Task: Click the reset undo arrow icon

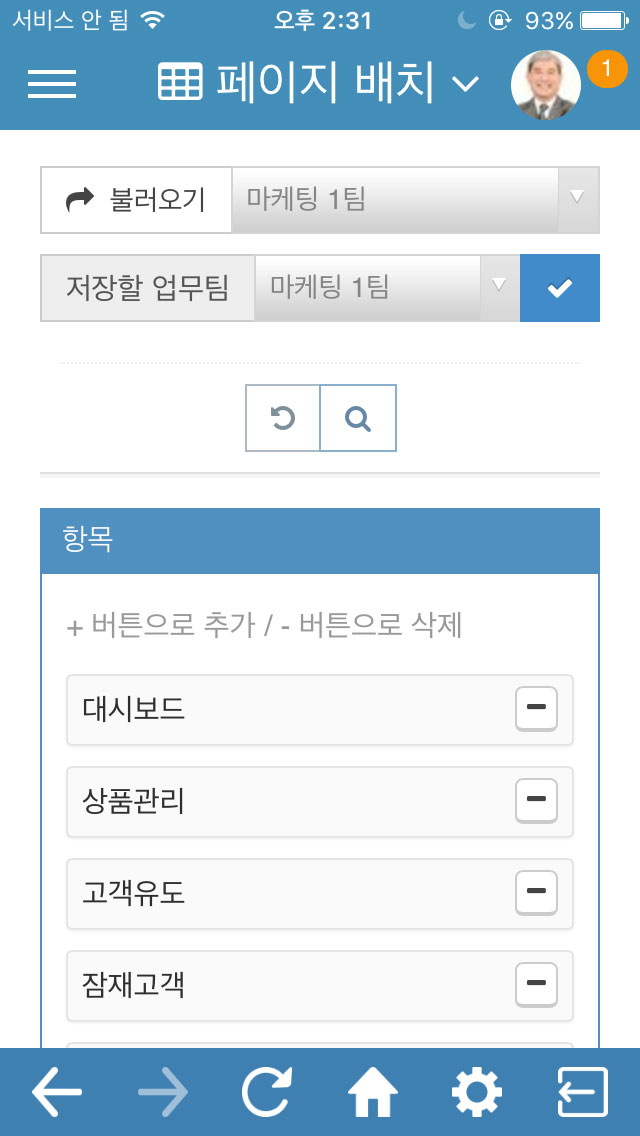Action: [283, 418]
